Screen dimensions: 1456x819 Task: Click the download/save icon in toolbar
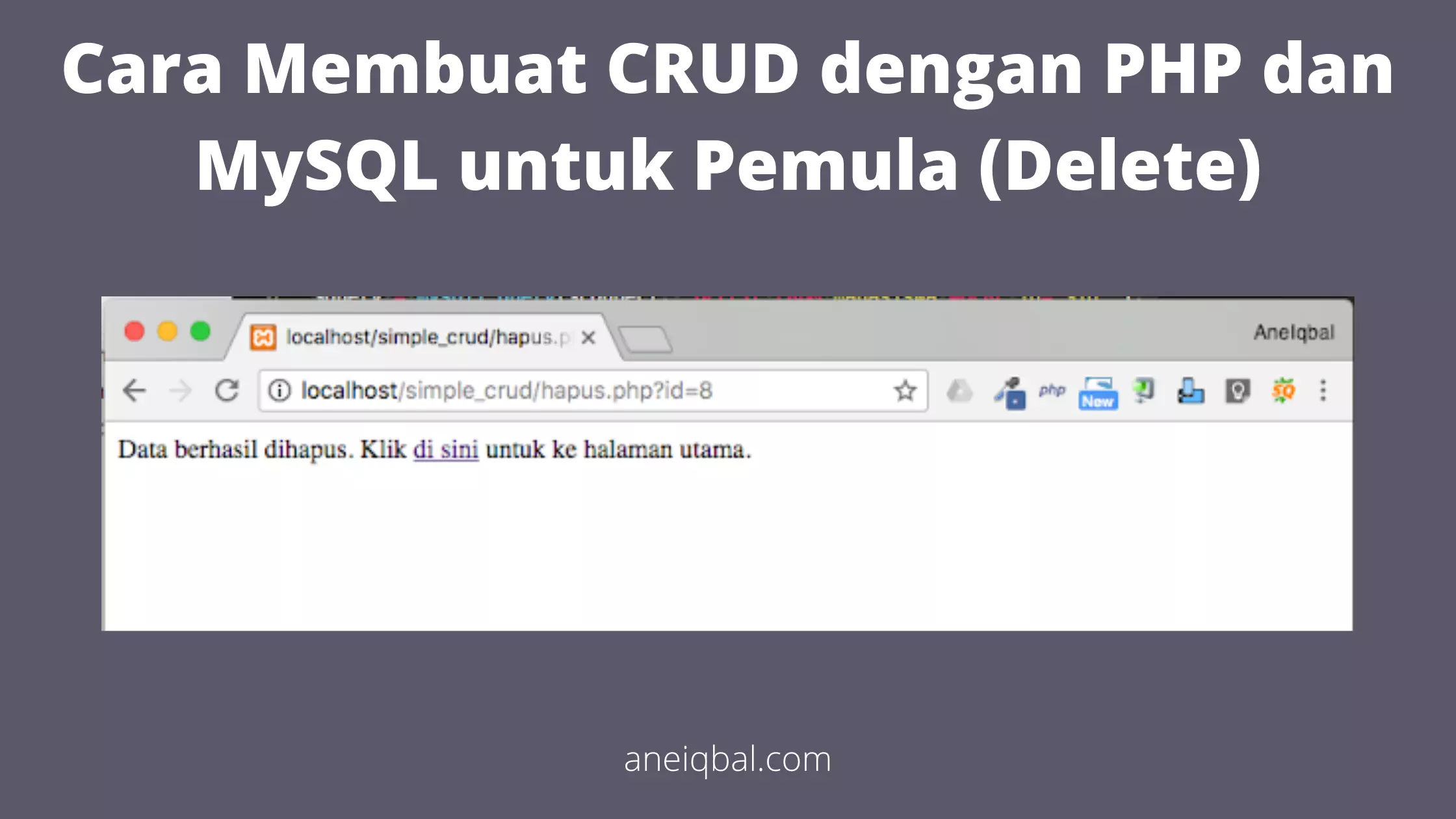[x=1190, y=391]
